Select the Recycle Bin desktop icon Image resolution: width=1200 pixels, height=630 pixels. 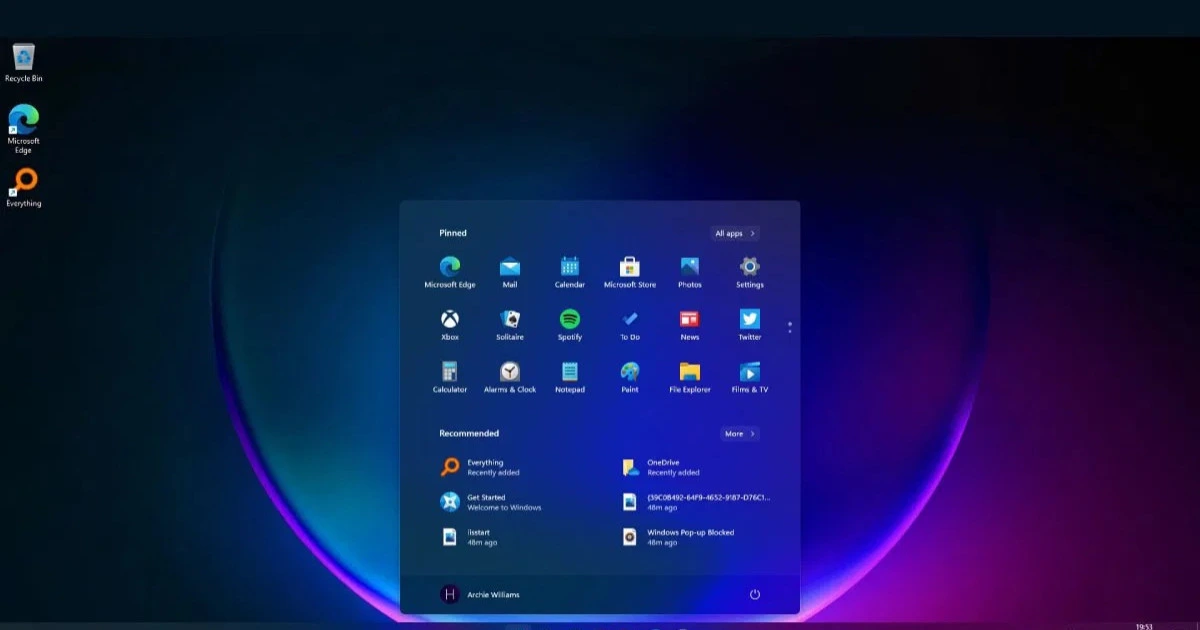pyautogui.click(x=24, y=62)
